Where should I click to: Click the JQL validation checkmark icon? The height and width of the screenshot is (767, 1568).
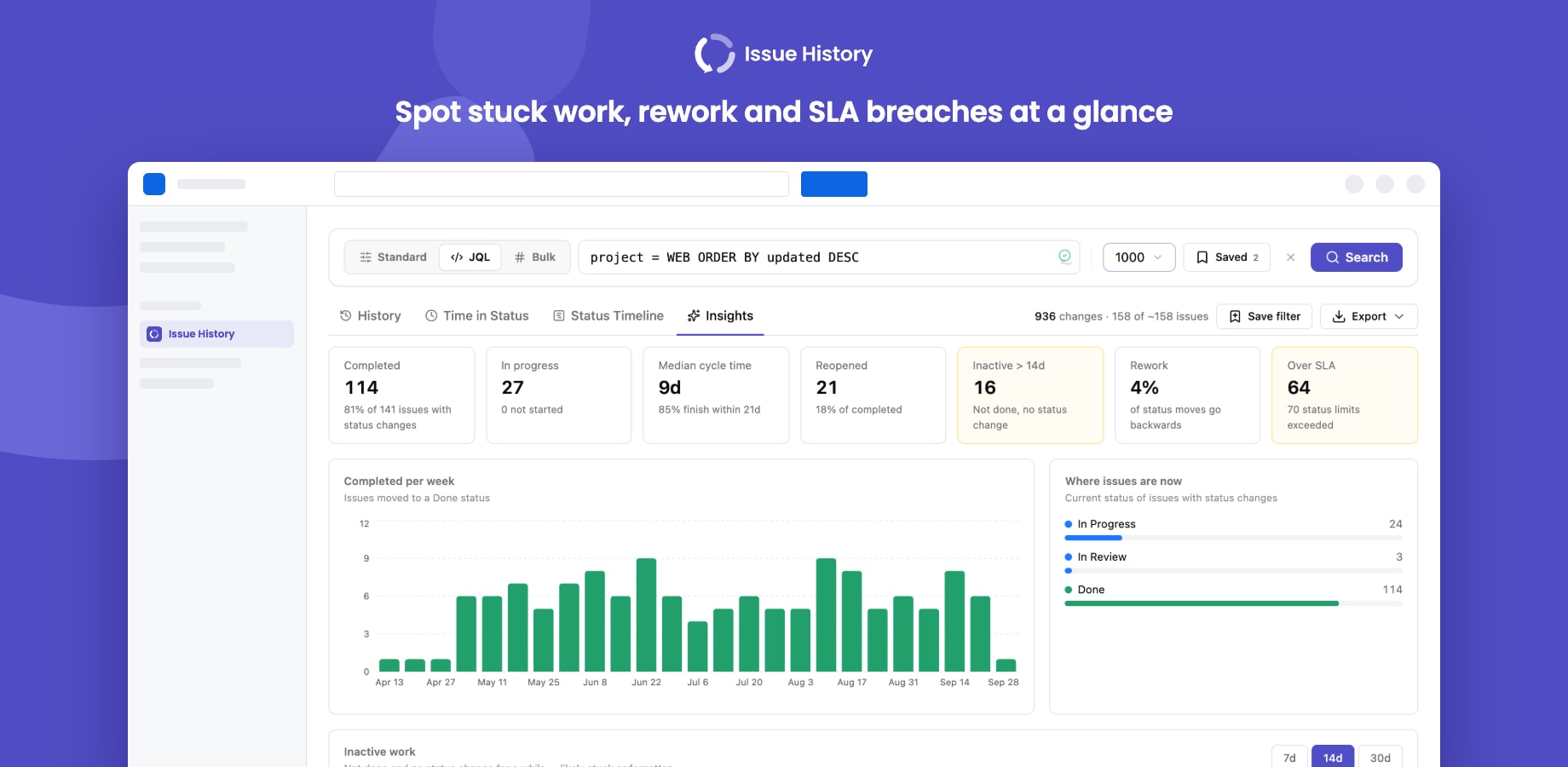[1064, 257]
